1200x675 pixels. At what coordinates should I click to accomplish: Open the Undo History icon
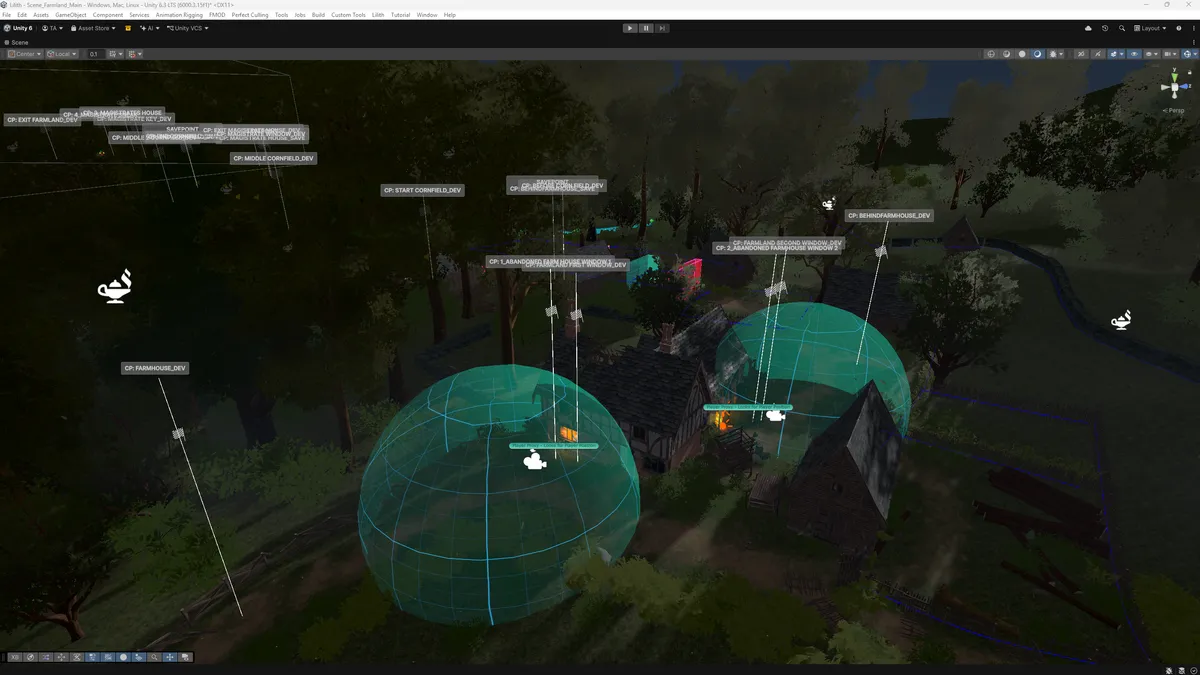point(1105,28)
